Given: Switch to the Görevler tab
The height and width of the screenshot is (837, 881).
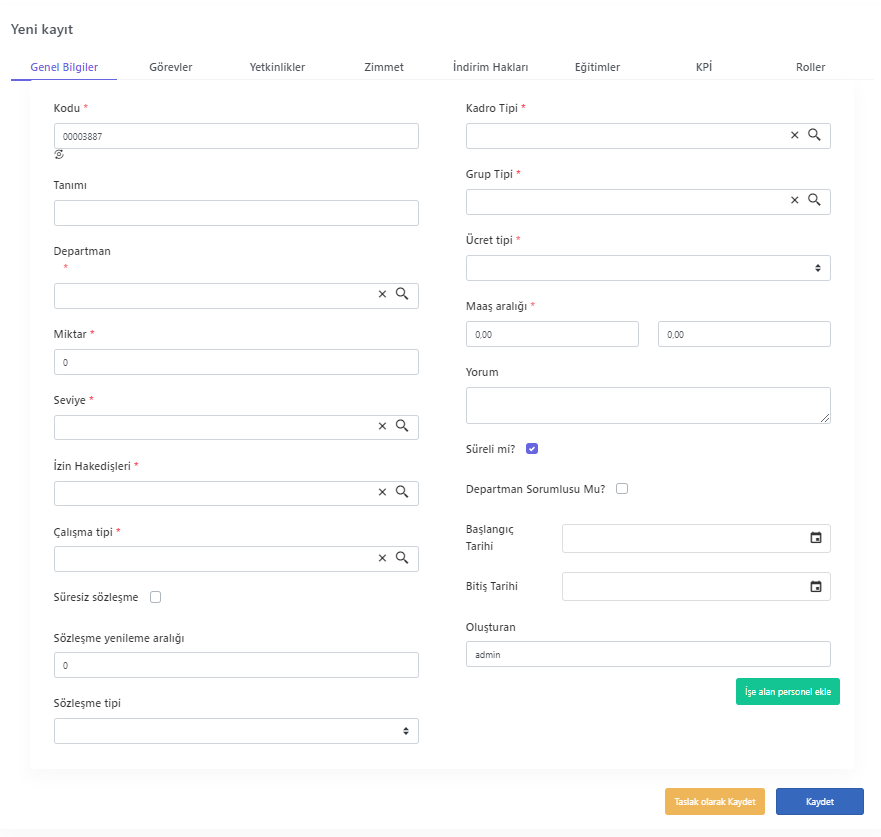Looking at the screenshot, I should [171, 67].
